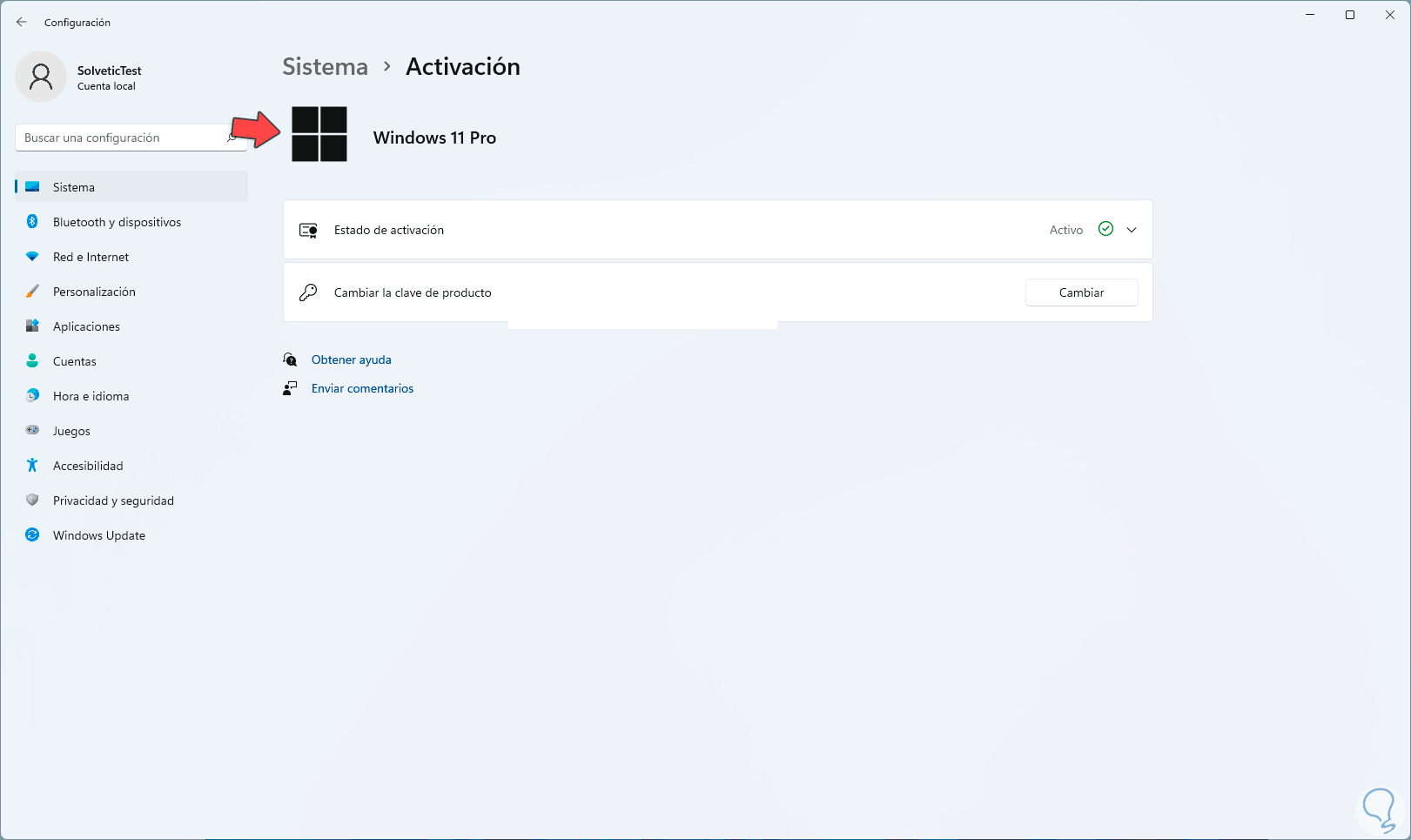1411x840 pixels.
Task: Navigate to Sistema breadcrumb
Action: (325, 67)
